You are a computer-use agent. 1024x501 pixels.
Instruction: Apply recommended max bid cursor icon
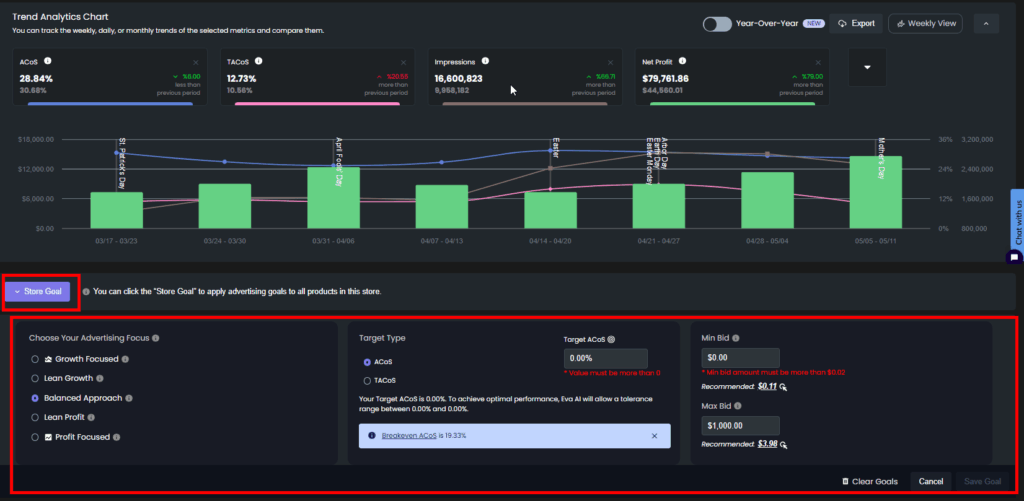pos(783,445)
